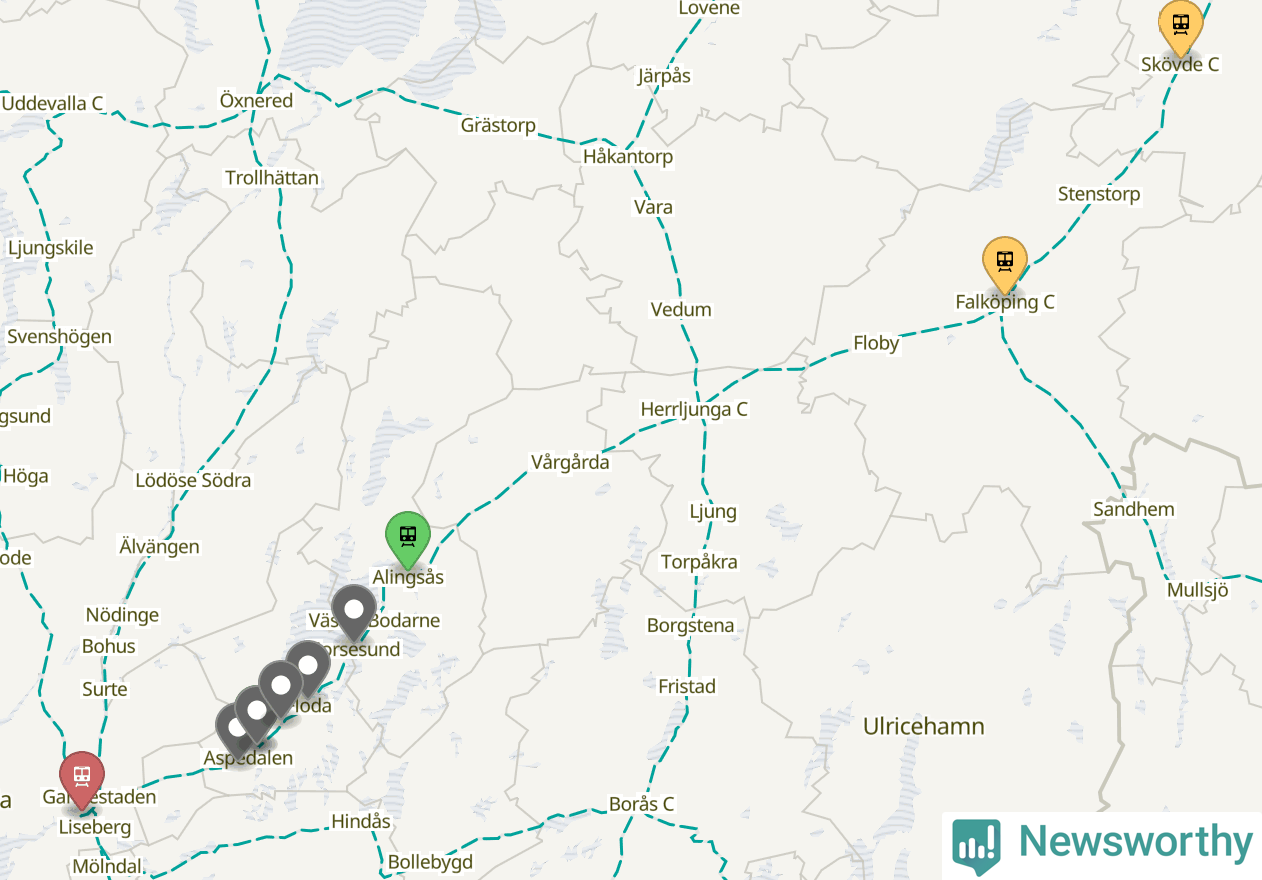Click the Floby station label
Viewport: 1262px width, 880px height.
click(x=876, y=343)
